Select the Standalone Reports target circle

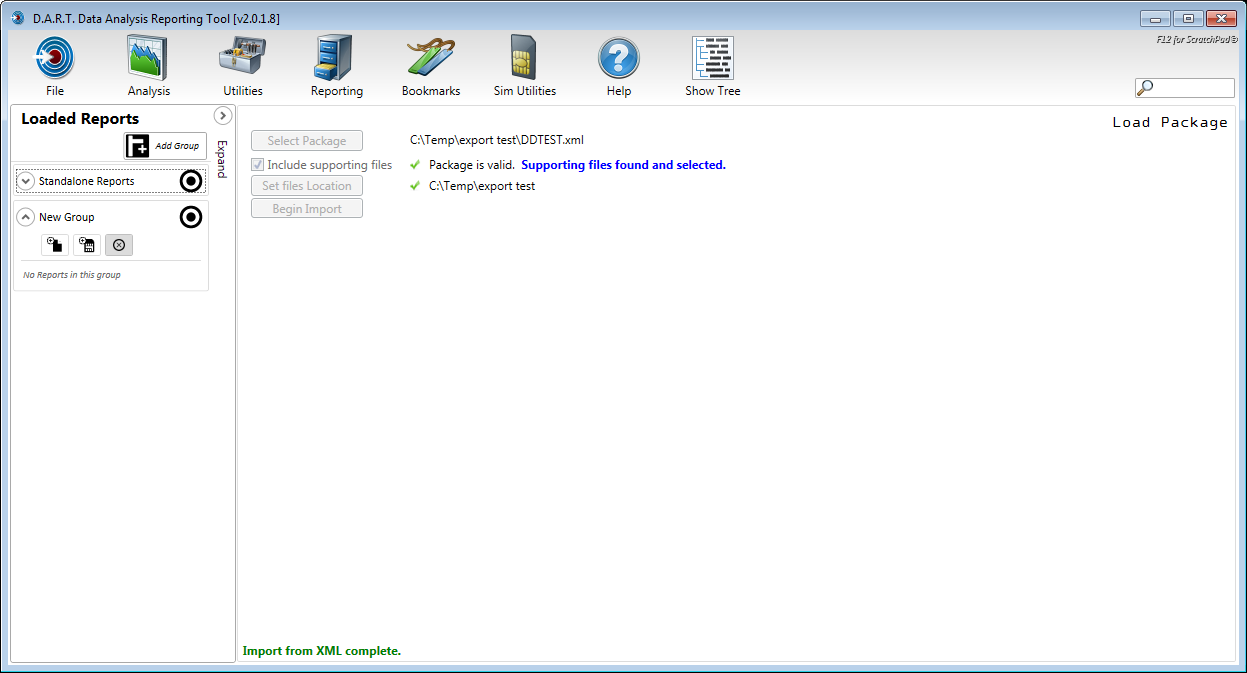coord(191,181)
